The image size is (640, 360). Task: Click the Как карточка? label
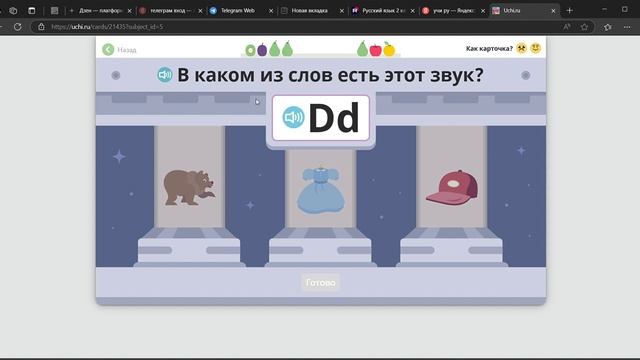coord(489,49)
